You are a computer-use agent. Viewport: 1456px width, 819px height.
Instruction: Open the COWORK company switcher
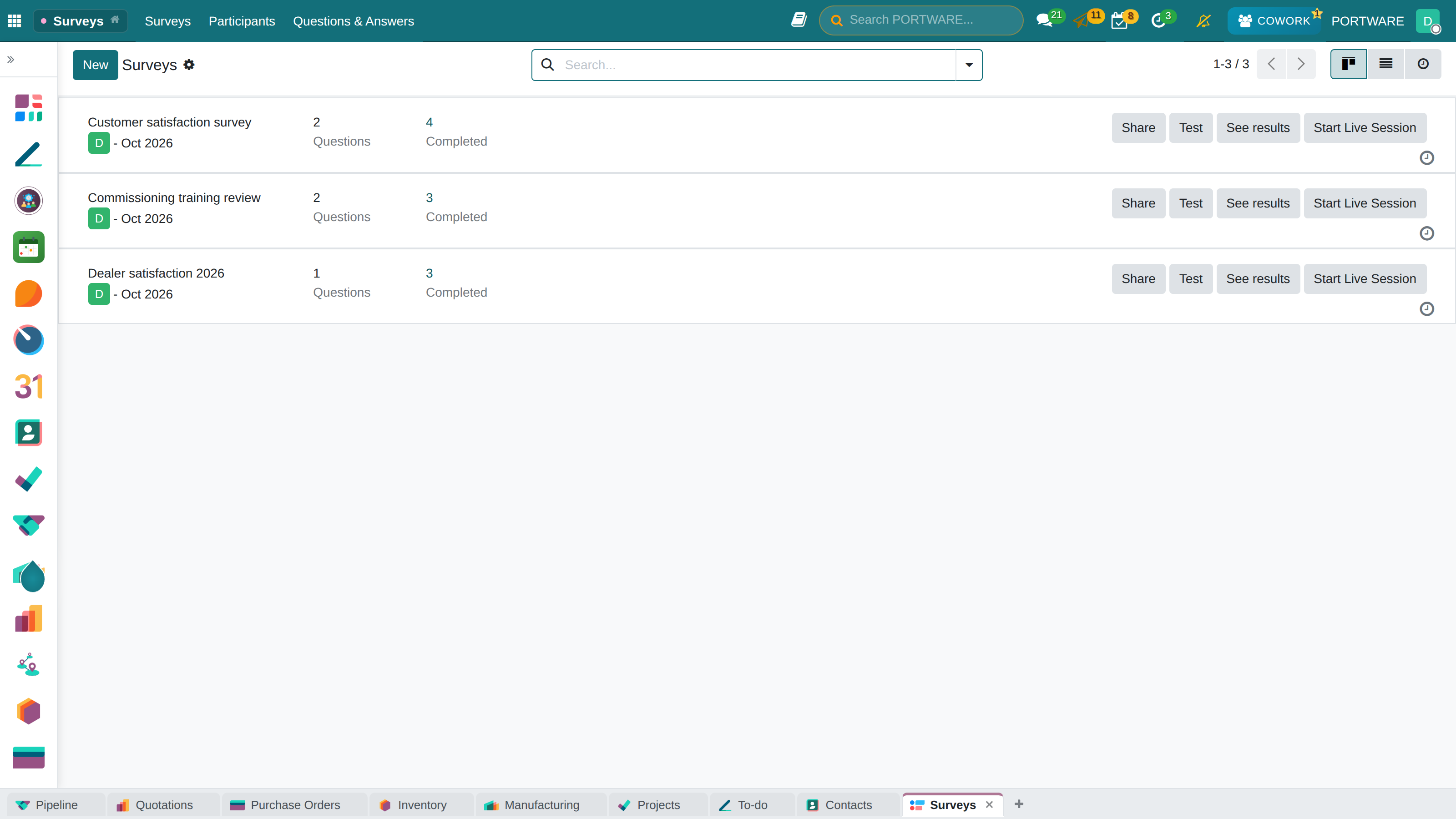[x=1274, y=21]
